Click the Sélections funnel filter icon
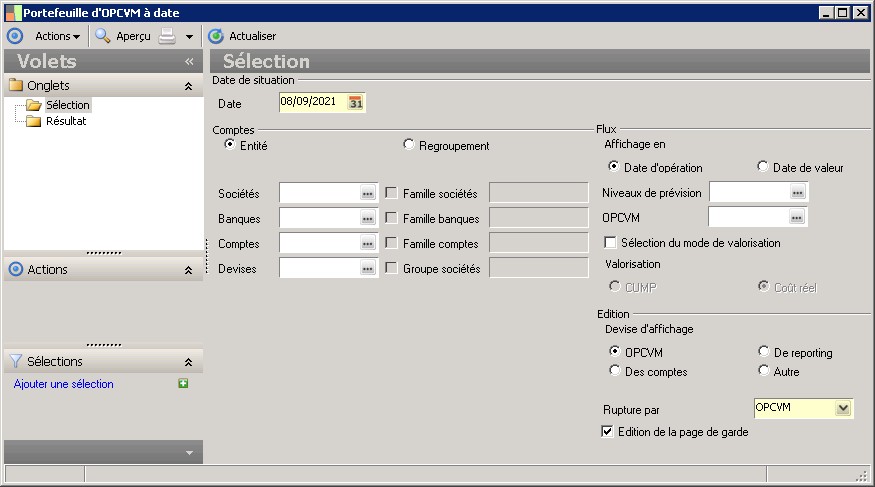Screen dimensions: 875x487 point(16,361)
